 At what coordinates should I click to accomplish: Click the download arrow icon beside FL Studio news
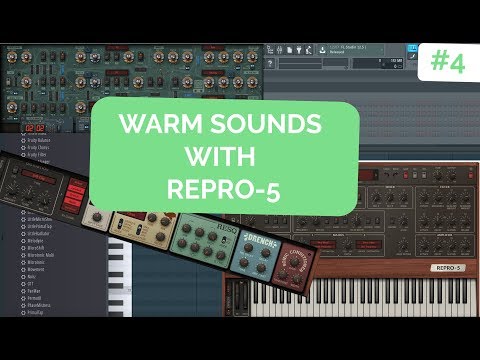coord(323,50)
